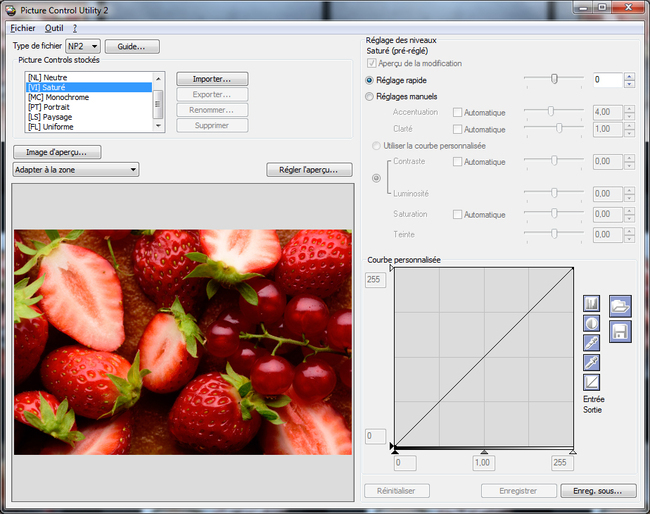Viewport: 650px width, 514px height.
Task: Select Utiliser la courbe personnalisée option
Action: tap(376, 146)
